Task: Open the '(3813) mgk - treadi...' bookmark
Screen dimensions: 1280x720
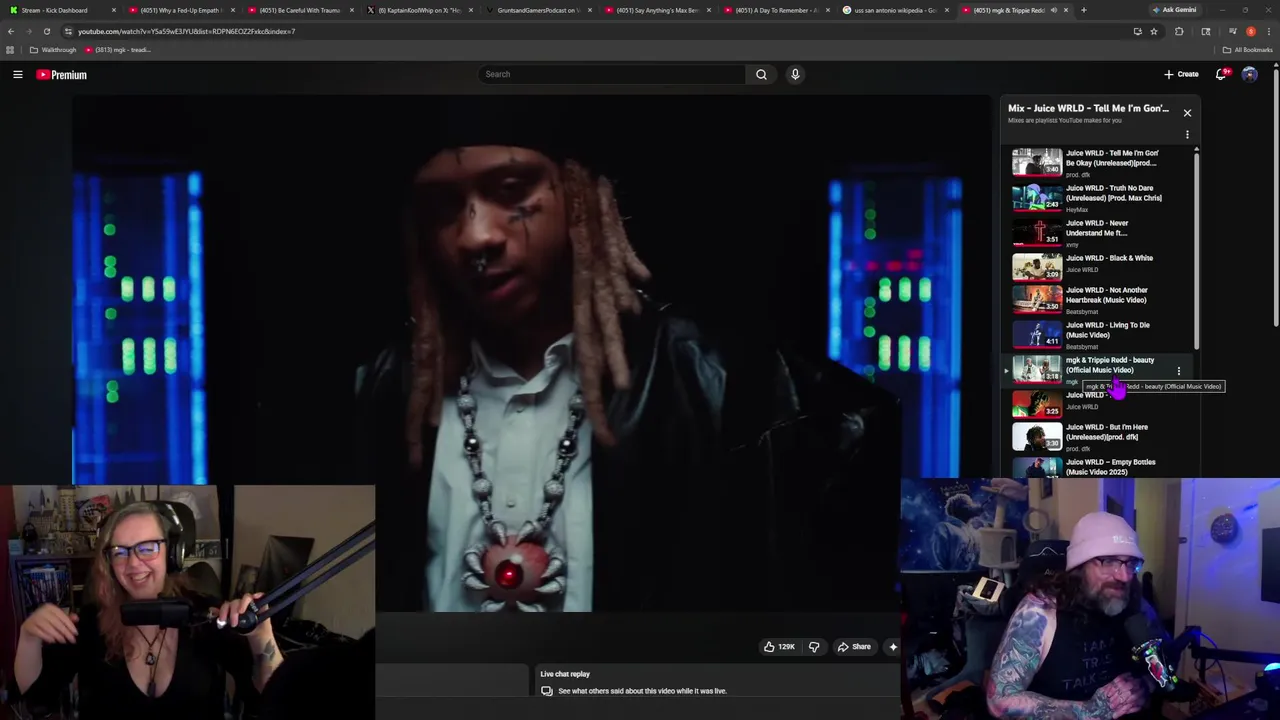Action: (x=118, y=50)
